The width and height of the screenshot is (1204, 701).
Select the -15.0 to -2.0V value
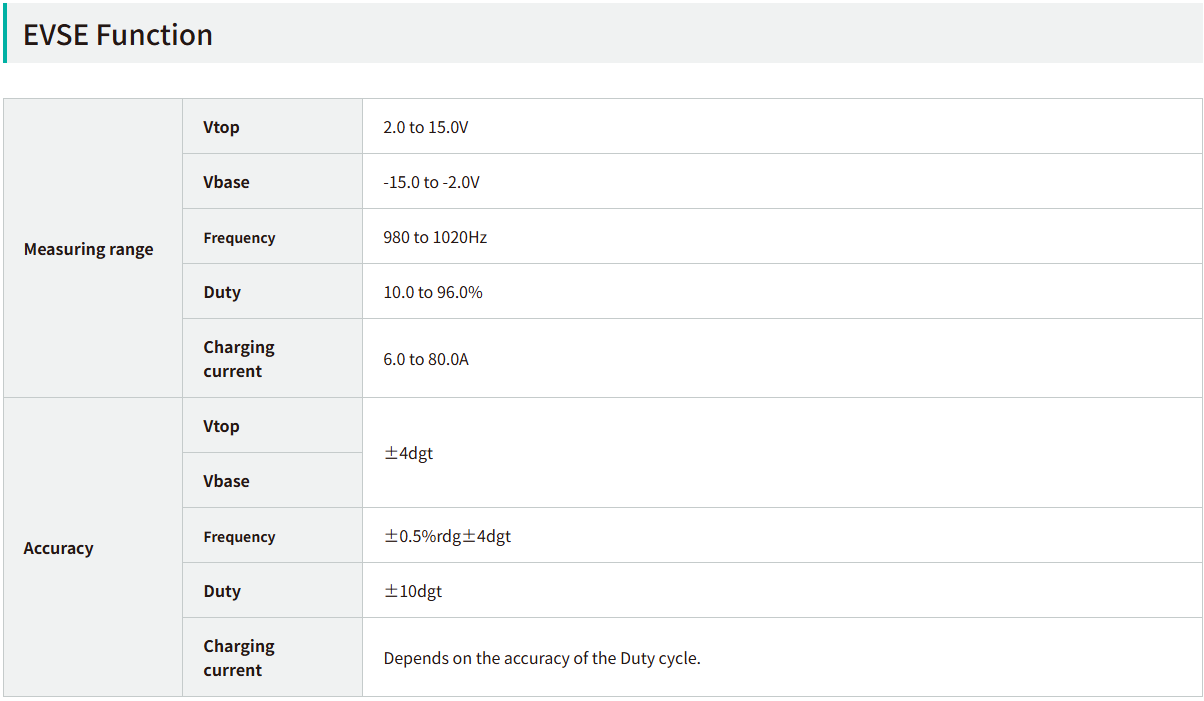click(431, 183)
